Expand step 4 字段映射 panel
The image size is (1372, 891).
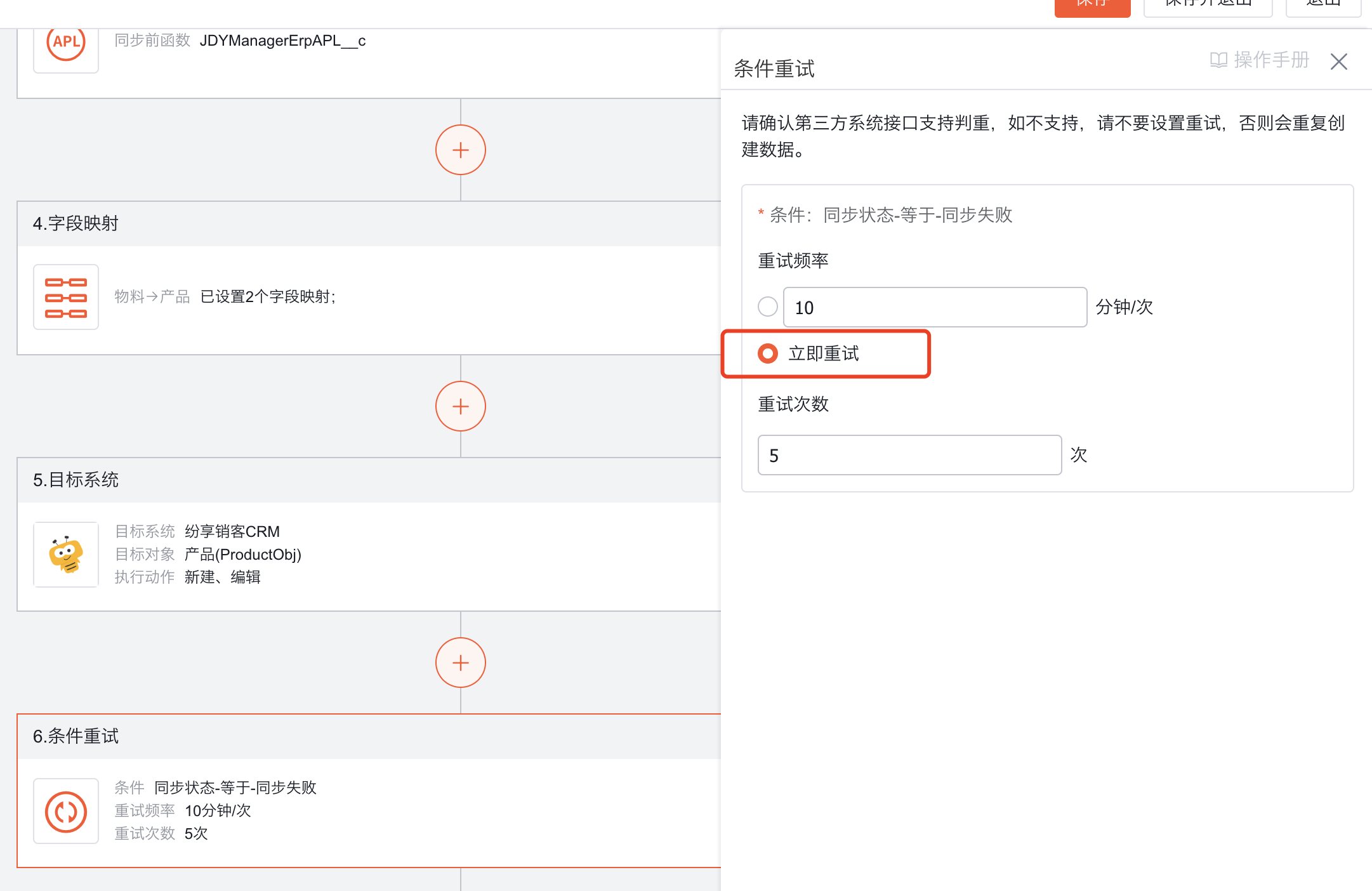point(75,223)
